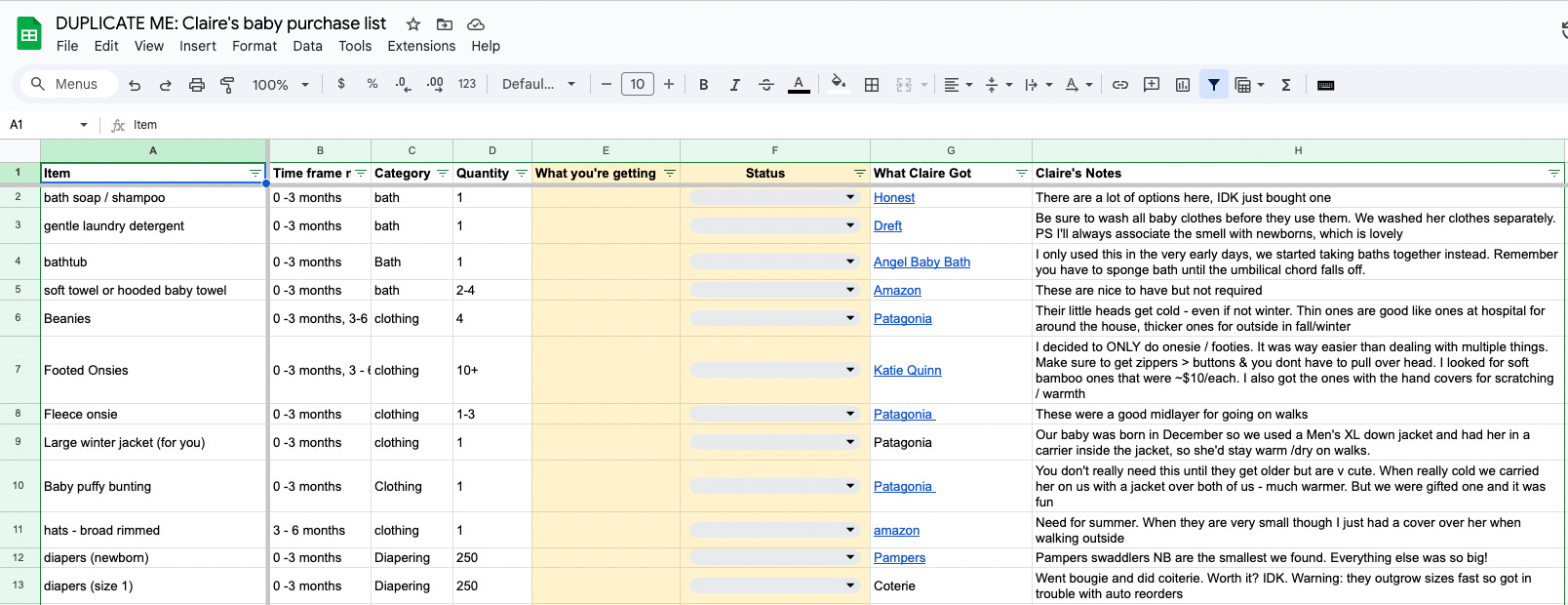The image size is (1568, 605).
Task: Open the Katie Quinn link
Action: [907, 370]
